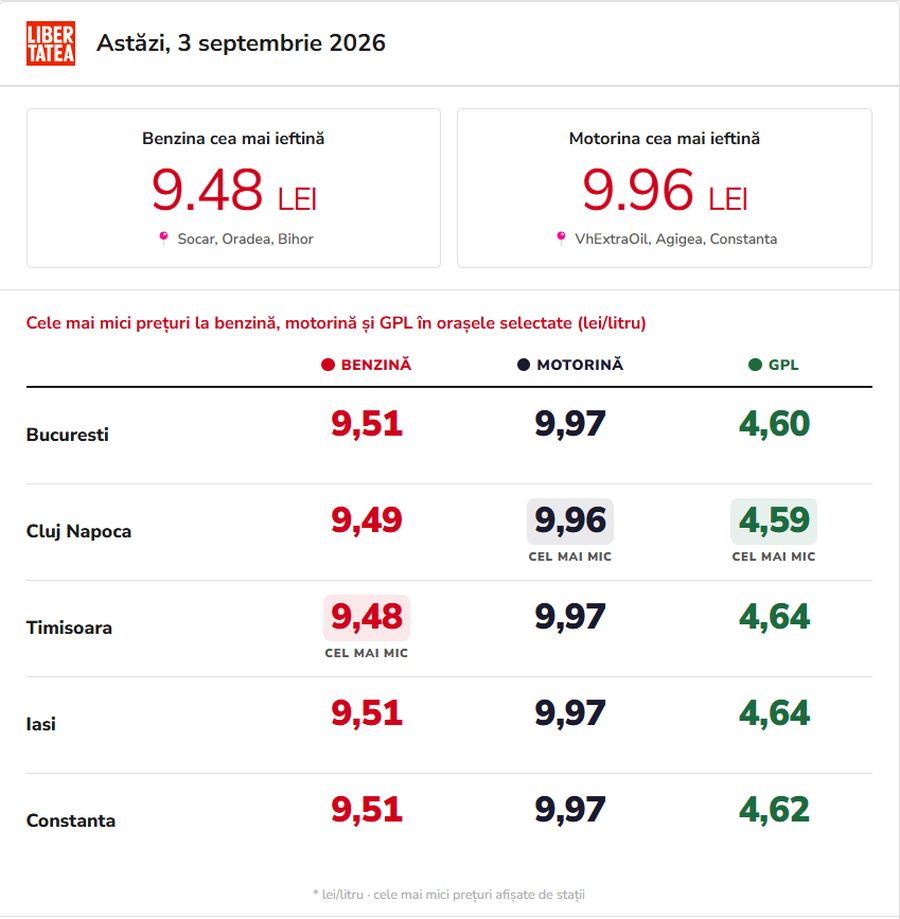900x919 pixels.
Task: Select the GPL column header
Action: [773, 365]
